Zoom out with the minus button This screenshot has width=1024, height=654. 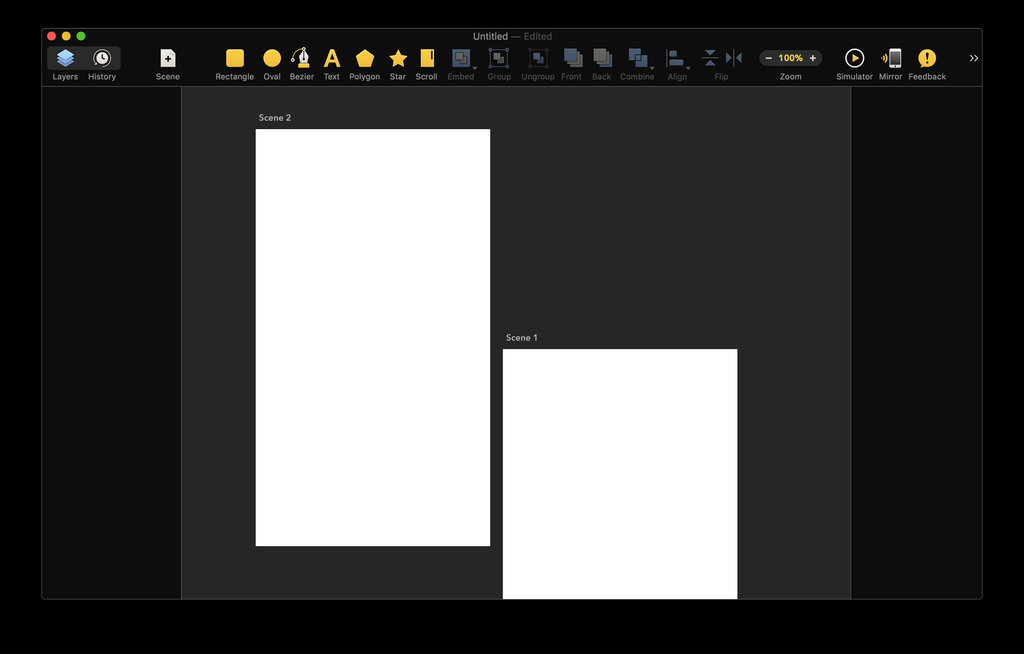[768, 59]
